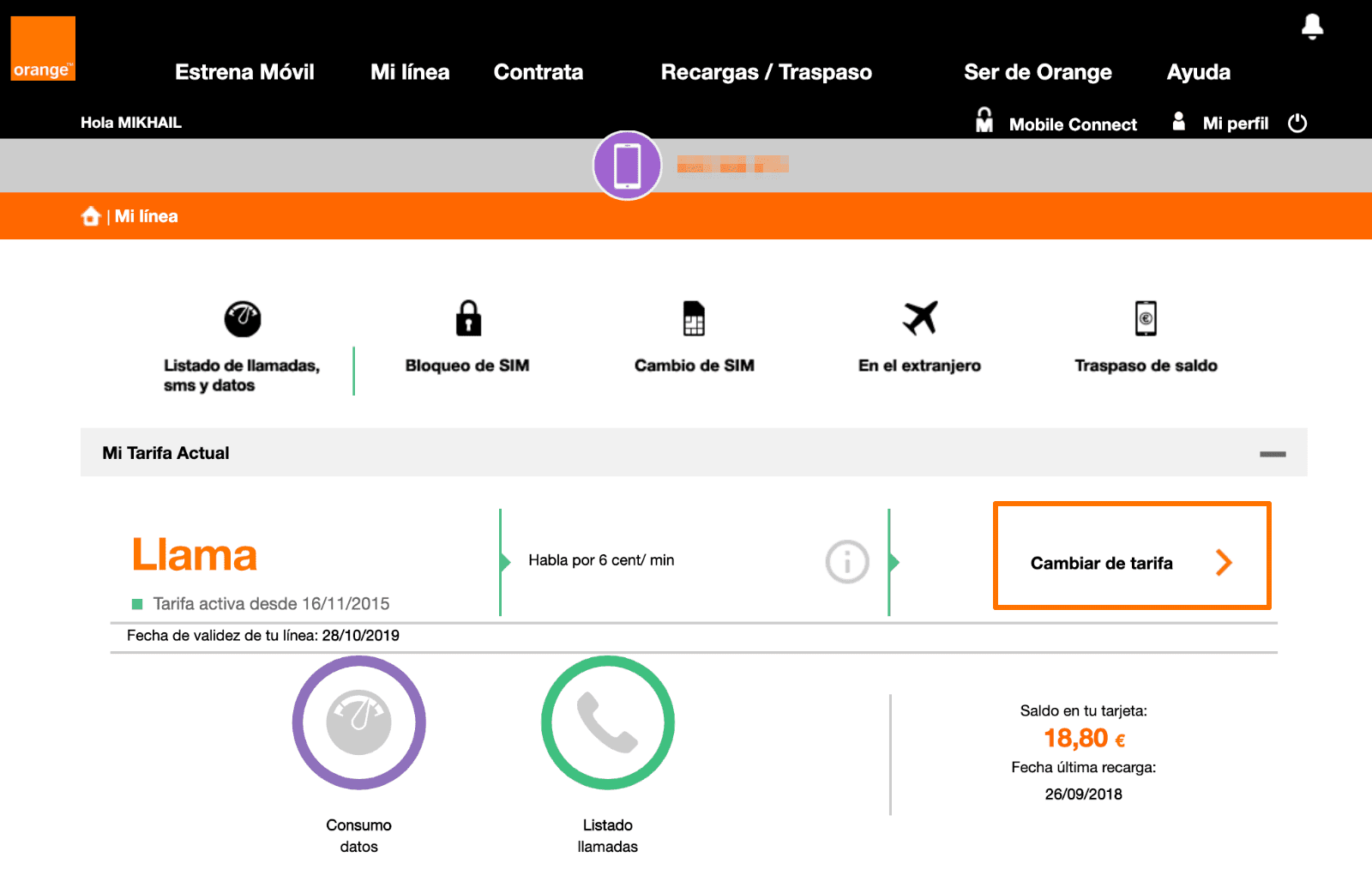Viewport: 1372px width, 876px height.
Task: Click the gauge icon above Listado de llamadas
Action: tap(243, 319)
